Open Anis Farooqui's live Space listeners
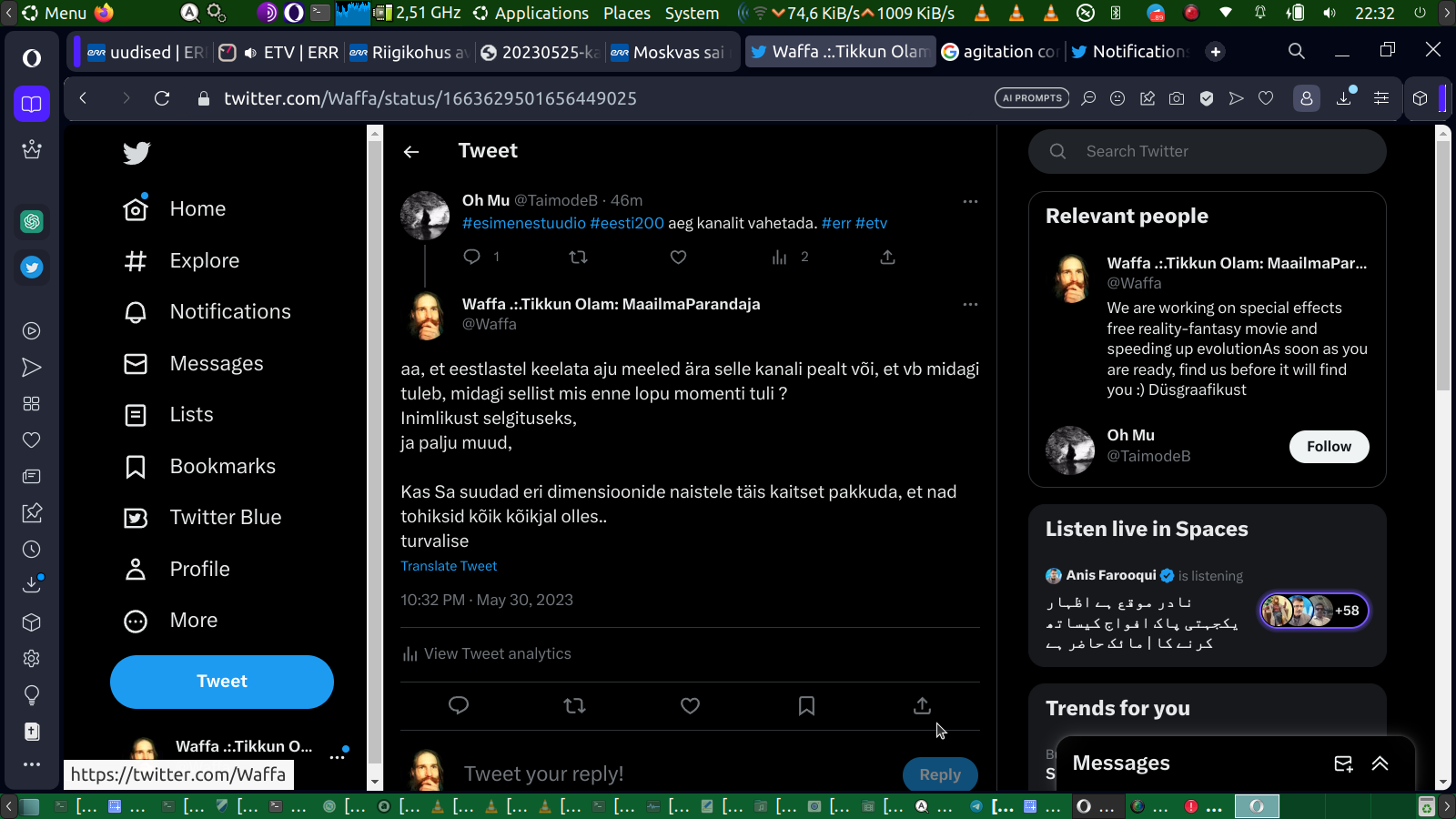 (1314, 611)
